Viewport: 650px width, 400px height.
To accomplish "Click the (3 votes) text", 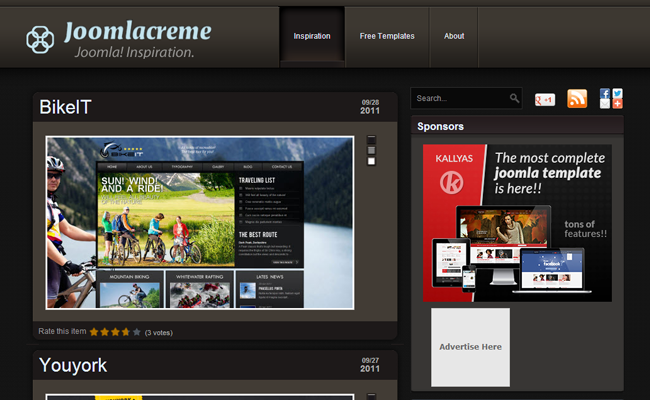I will click(x=158, y=332).
